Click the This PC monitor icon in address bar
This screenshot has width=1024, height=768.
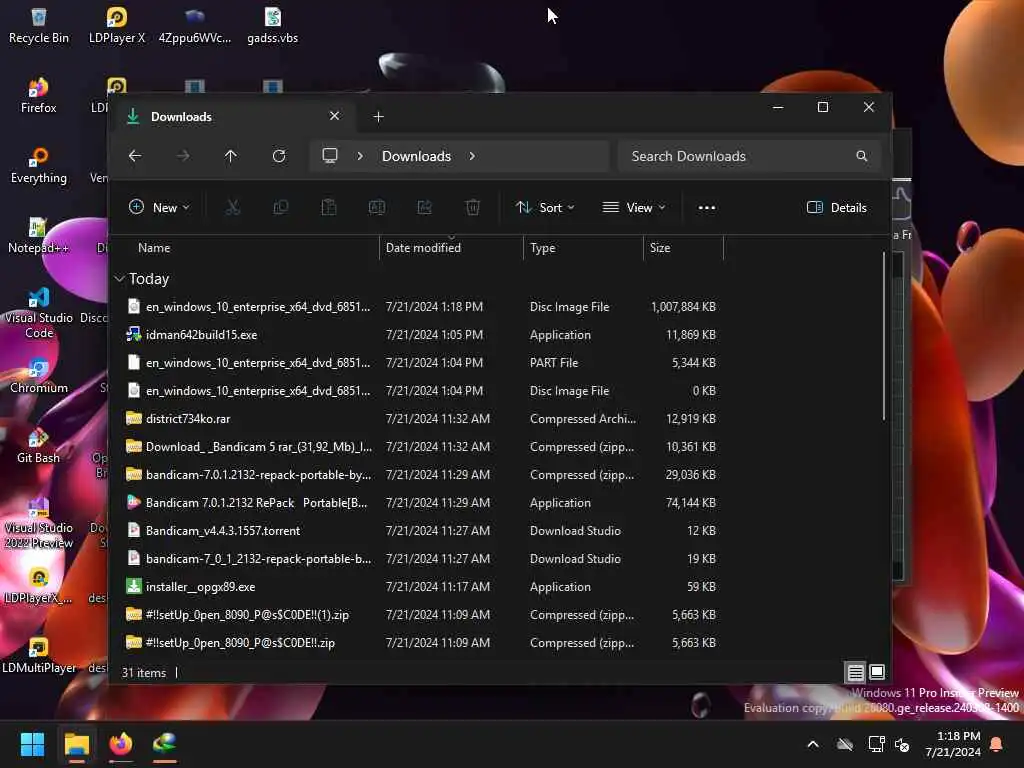(330, 156)
